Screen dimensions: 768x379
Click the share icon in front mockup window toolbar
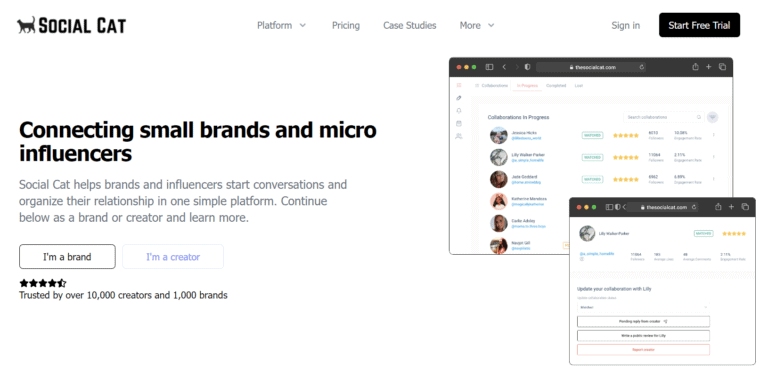(x=718, y=207)
